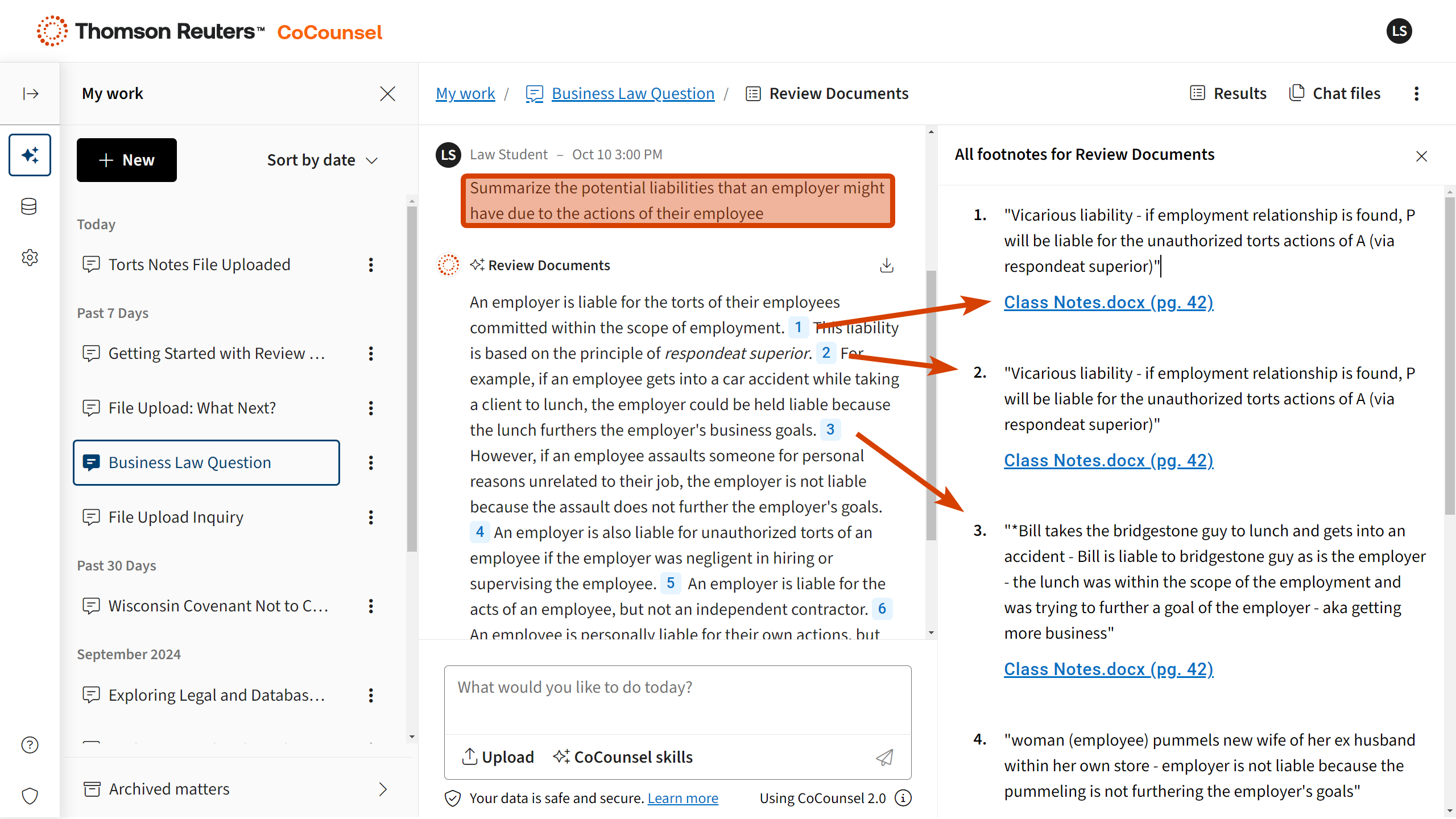Open options menu for Torts Notes File Uploaded
Screen dimensions: 1456x819
point(371,264)
